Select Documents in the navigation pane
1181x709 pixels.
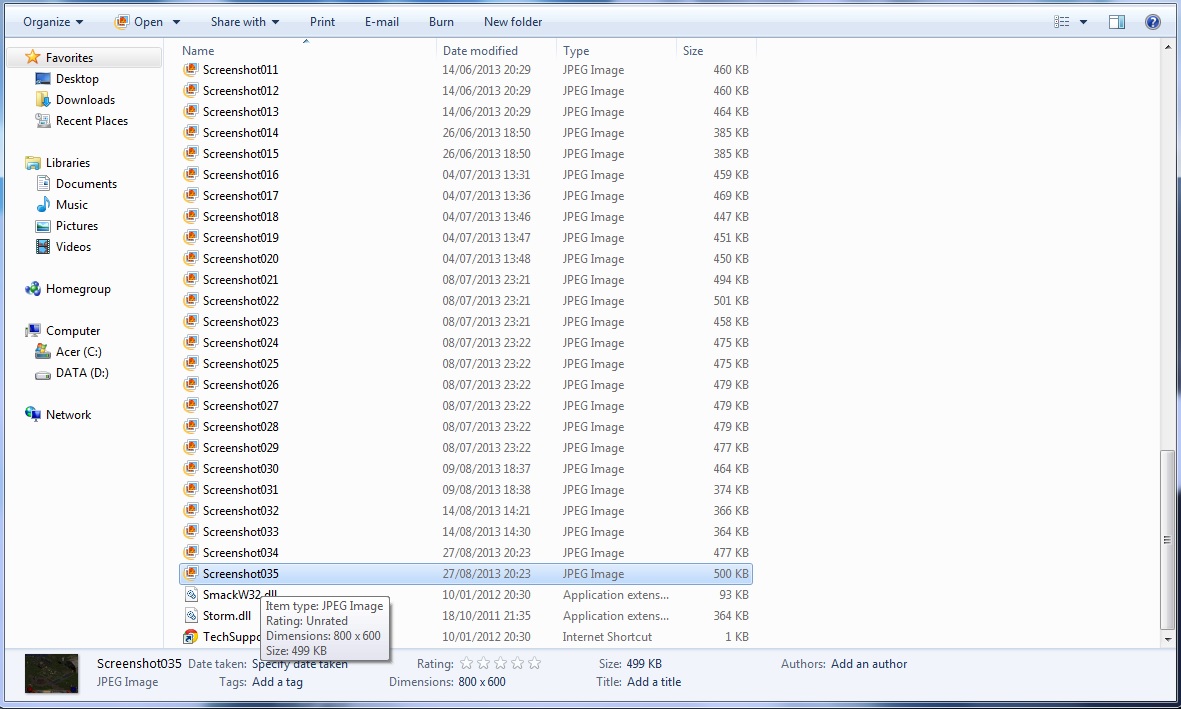point(86,184)
